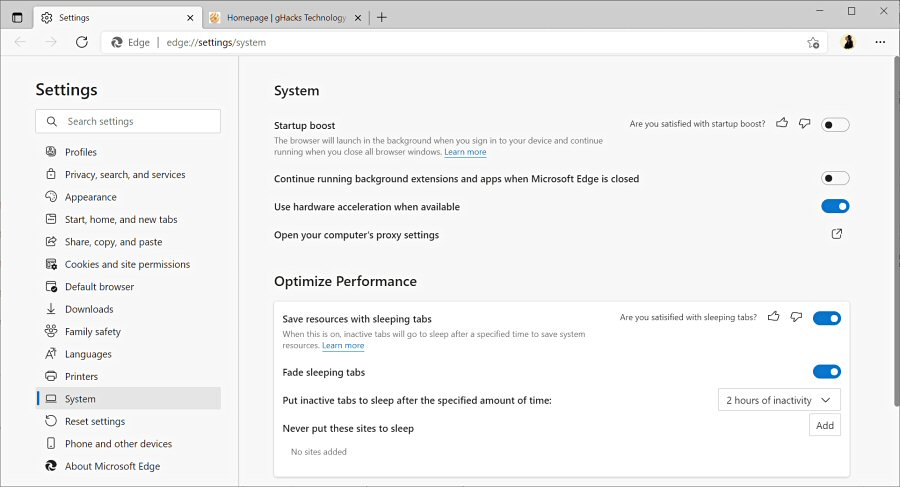
Task: Open Appearance settings
Action: pos(129,196)
